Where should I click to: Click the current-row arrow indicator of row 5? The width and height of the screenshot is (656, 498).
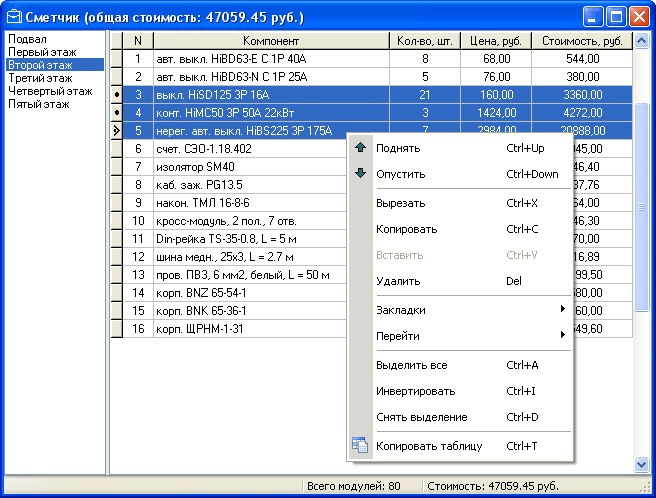pos(117,131)
